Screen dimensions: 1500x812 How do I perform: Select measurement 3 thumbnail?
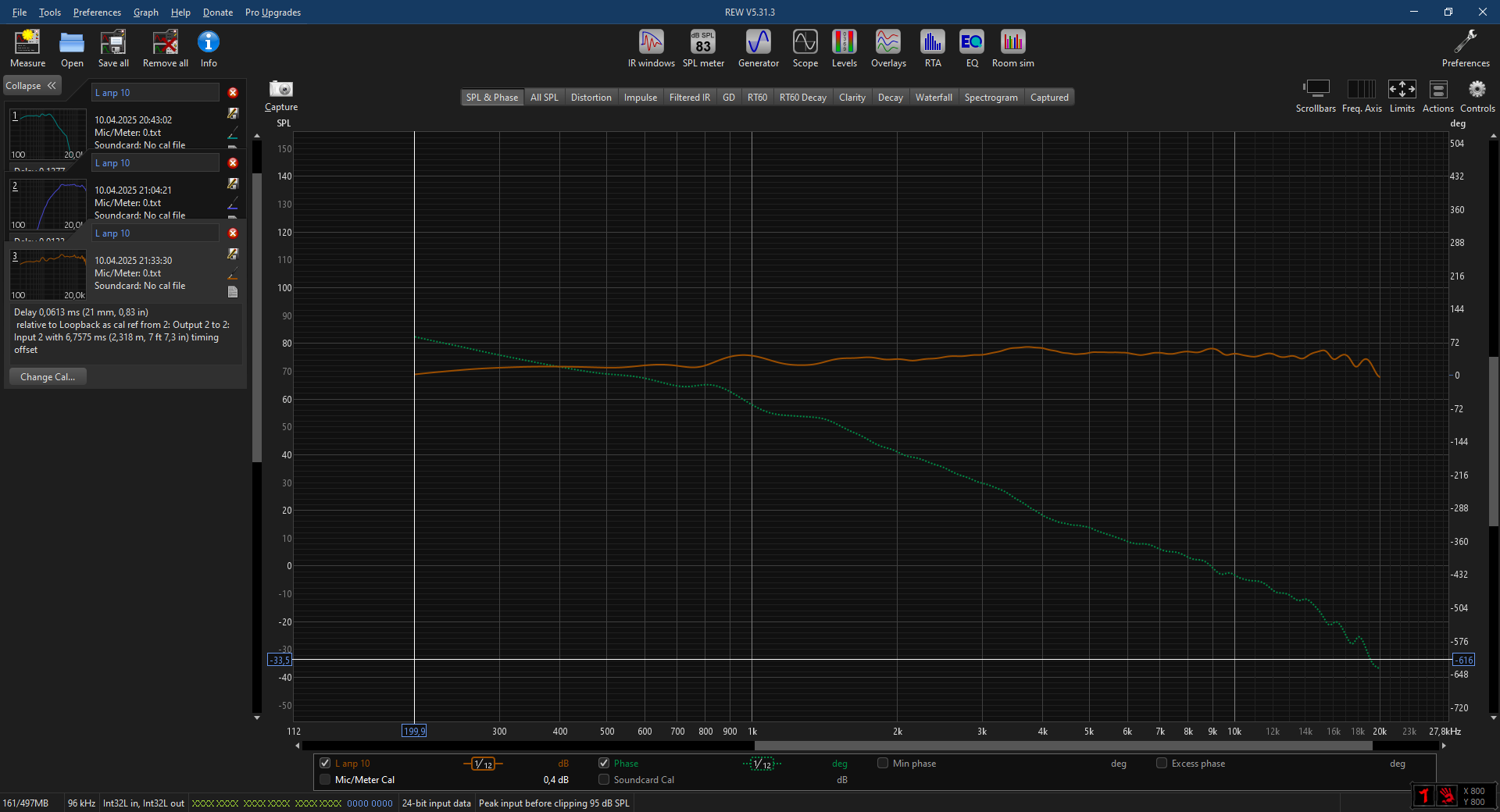[x=48, y=274]
